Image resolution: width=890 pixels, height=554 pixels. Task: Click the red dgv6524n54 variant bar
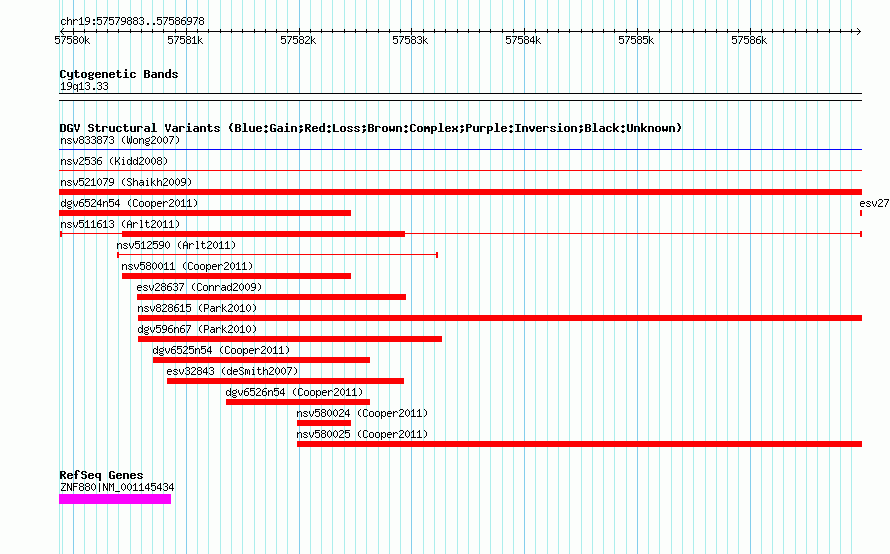[x=205, y=213]
